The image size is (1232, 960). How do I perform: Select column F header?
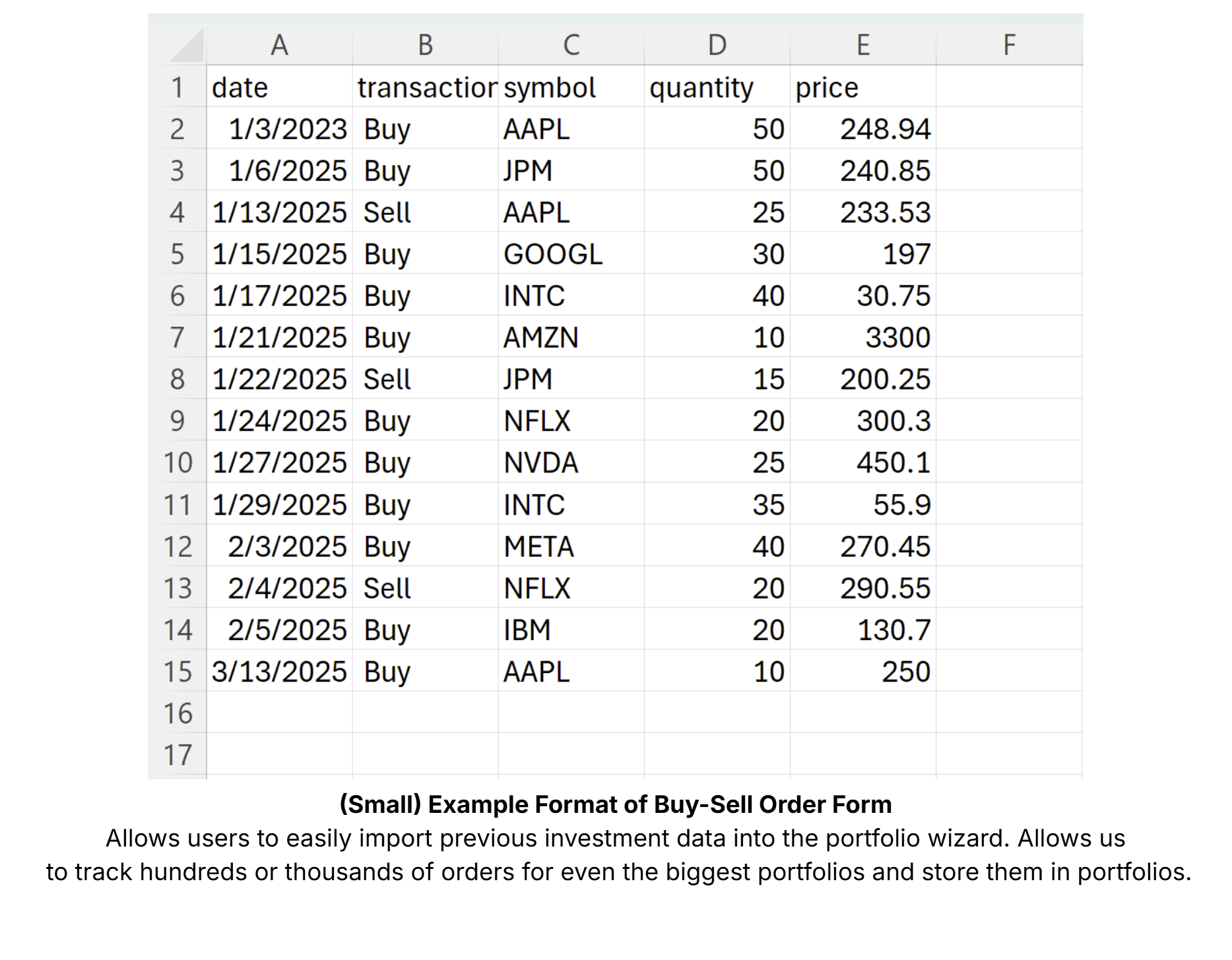click(x=1008, y=46)
